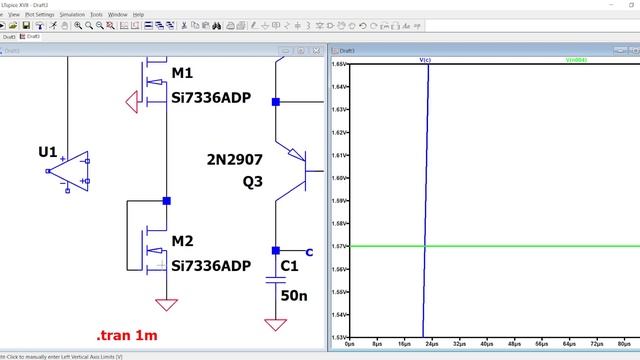Image resolution: width=640 pixels, height=360 pixels.
Task: Switch to the Draft3 waveform plot tab
Action: tap(30, 37)
